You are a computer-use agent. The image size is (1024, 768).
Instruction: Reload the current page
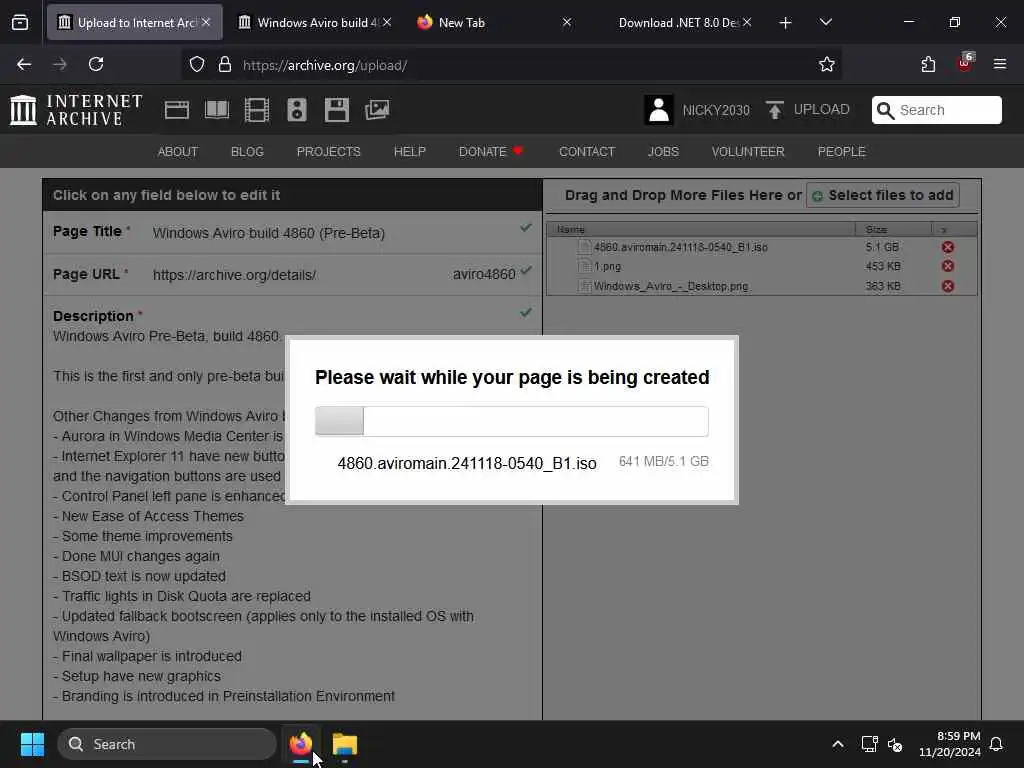[x=96, y=64]
